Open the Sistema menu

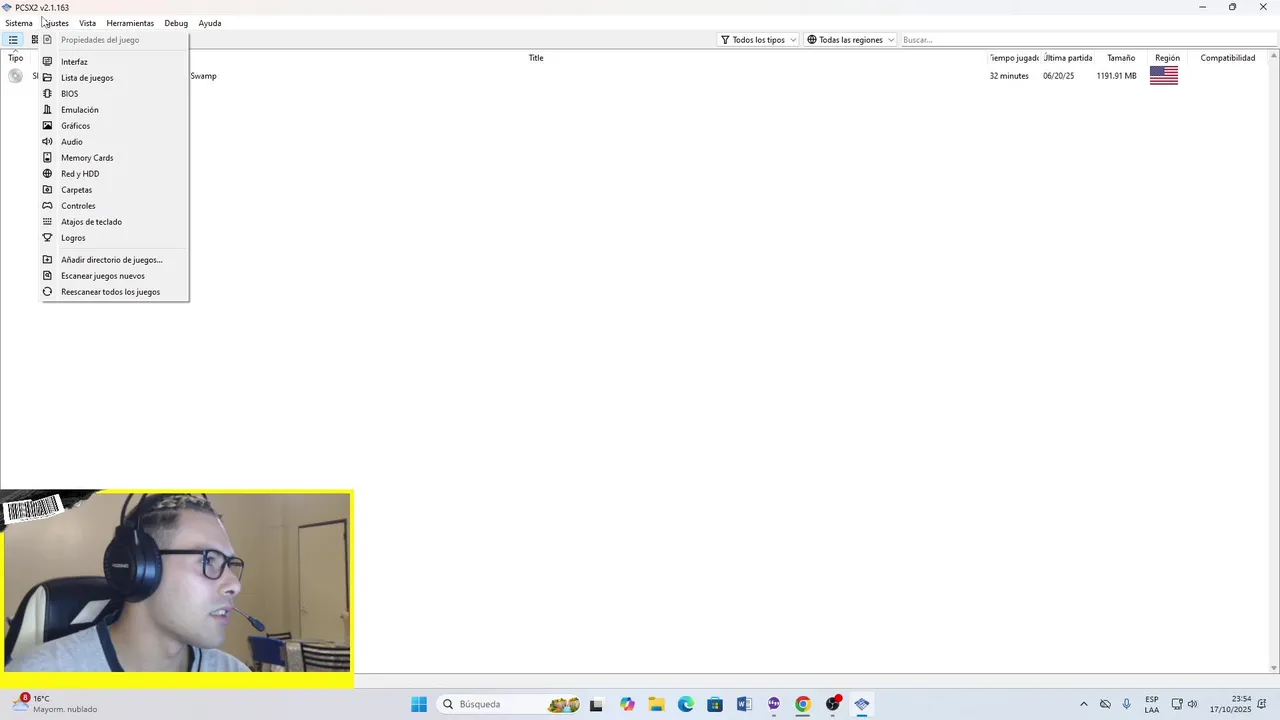[x=19, y=23]
